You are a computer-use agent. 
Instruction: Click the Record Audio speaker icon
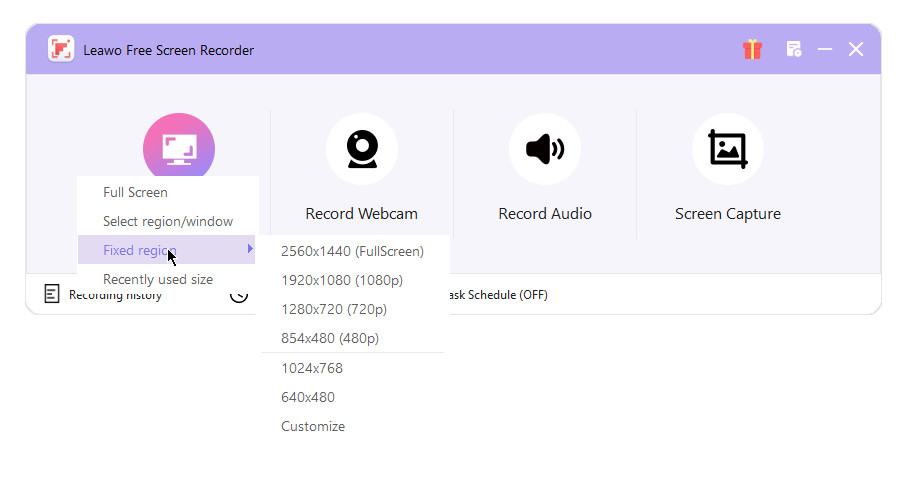point(544,149)
